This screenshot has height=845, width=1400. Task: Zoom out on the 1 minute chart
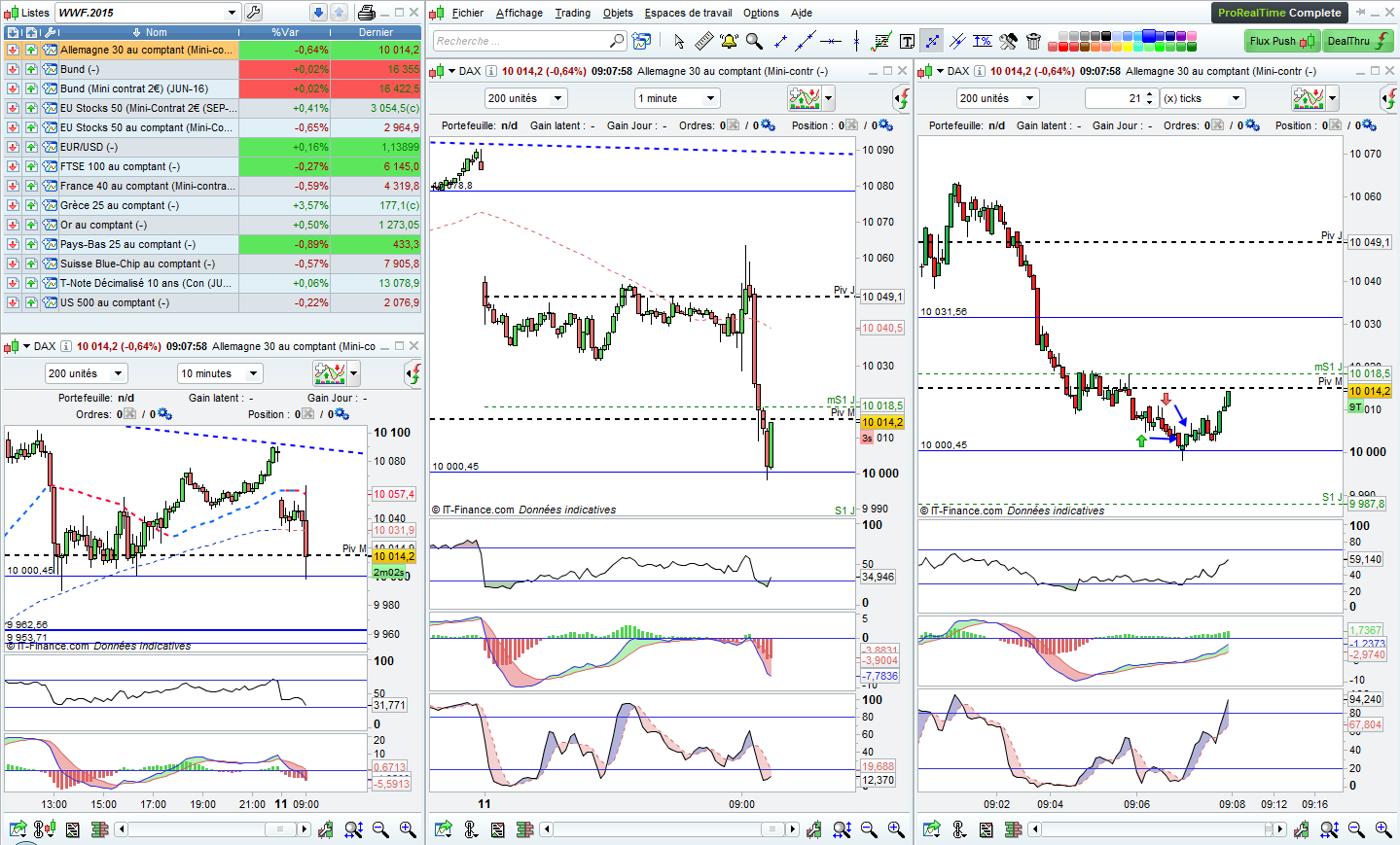(x=869, y=829)
